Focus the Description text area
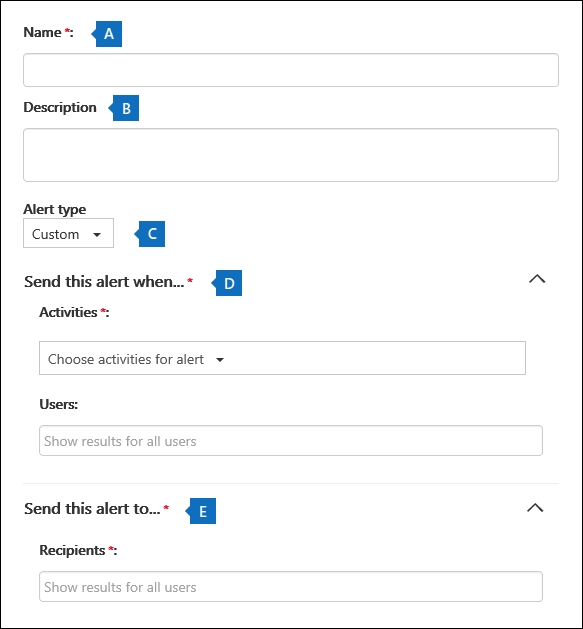The image size is (583, 629). (x=291, y=155)
